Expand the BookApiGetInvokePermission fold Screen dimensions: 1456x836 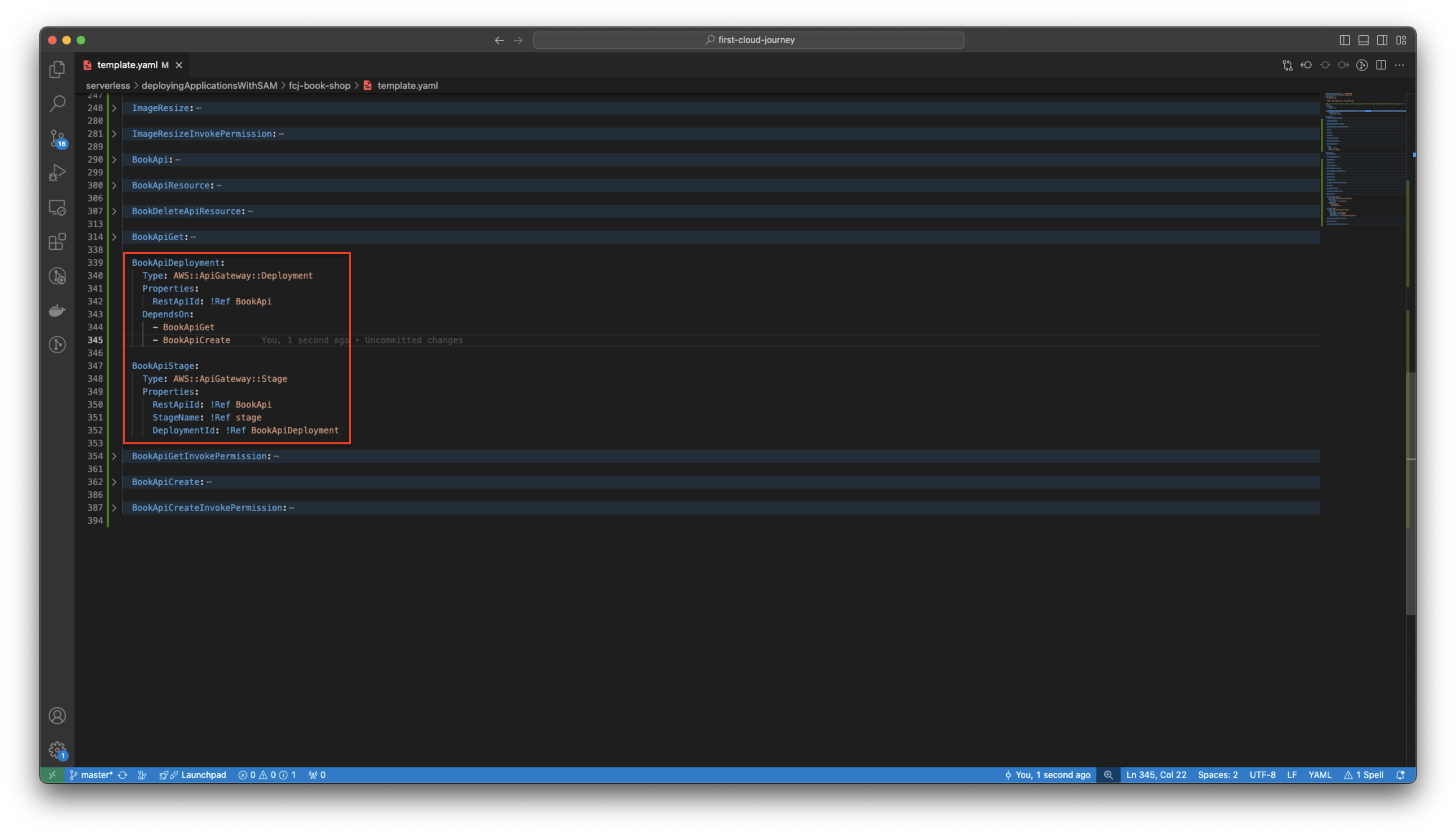tap(114, 456)
